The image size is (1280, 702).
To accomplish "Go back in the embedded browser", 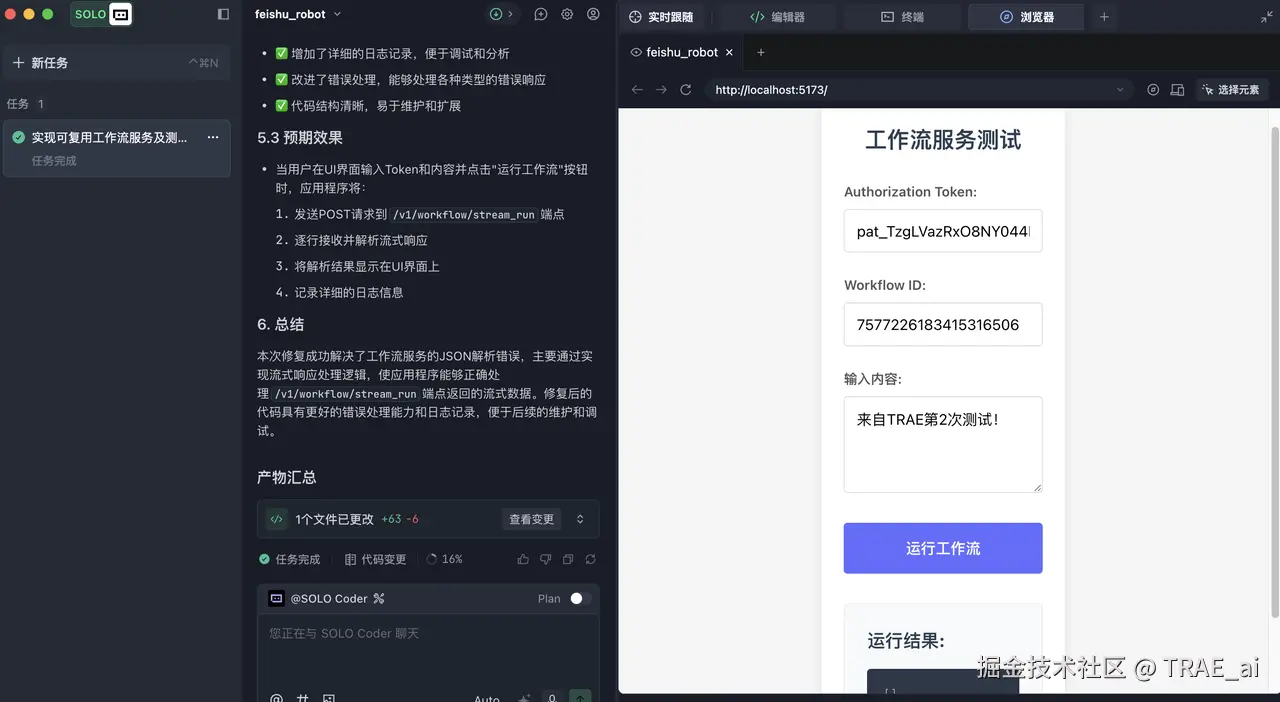I will 637,90.
